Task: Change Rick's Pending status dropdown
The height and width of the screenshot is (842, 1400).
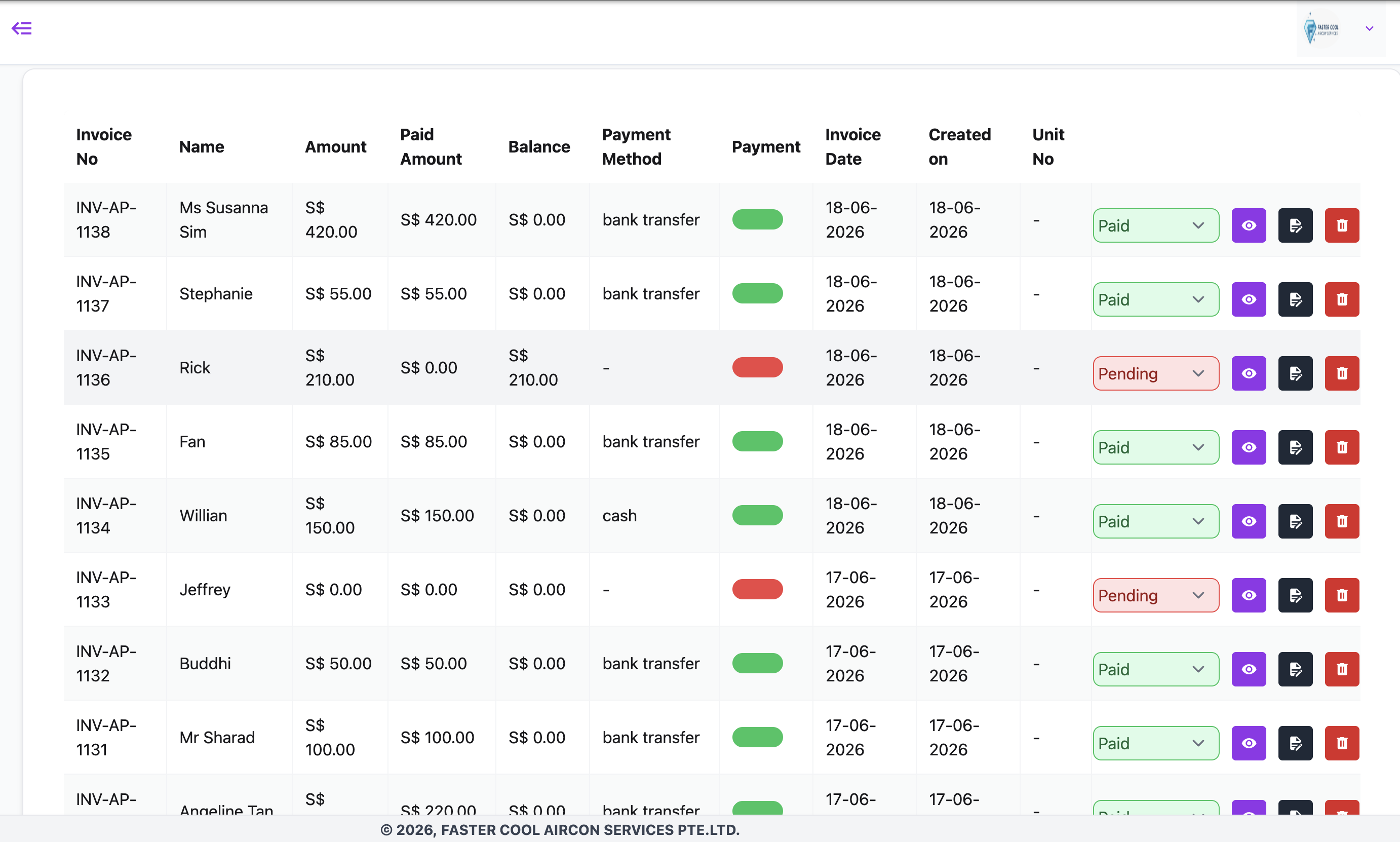Action: tap(1155, 373)
